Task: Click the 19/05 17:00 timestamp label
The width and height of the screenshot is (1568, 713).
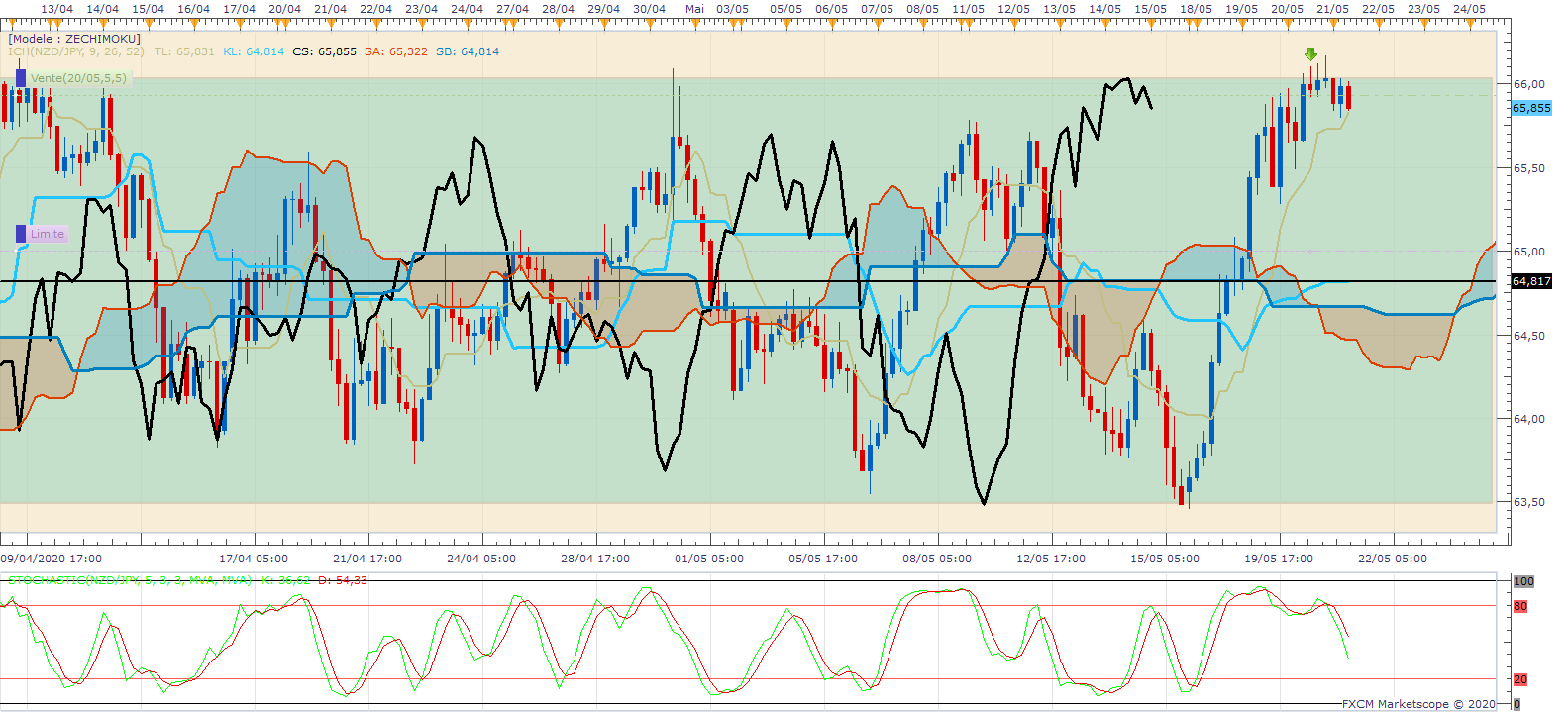Action: (1279, 559)
